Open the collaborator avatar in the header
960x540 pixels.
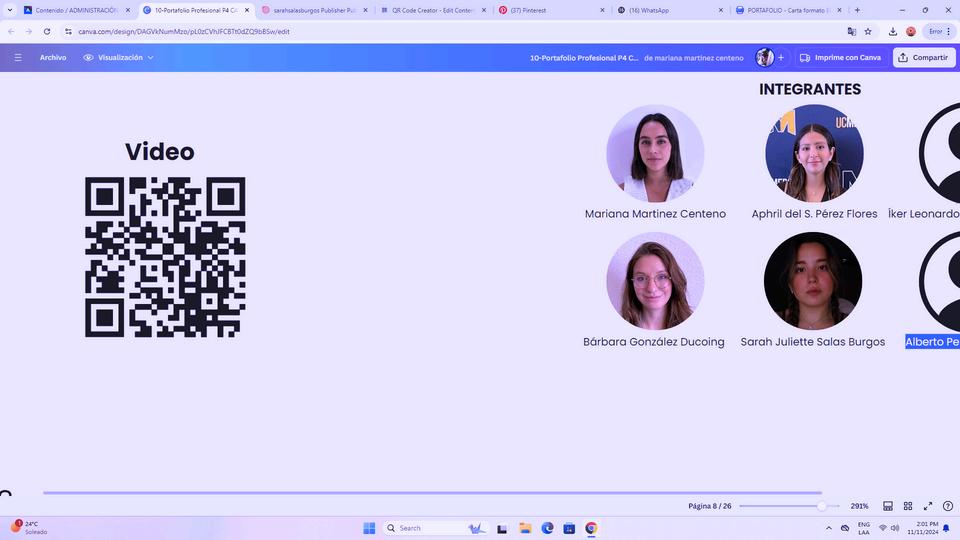pyautogui.click(x=764, y=58)
